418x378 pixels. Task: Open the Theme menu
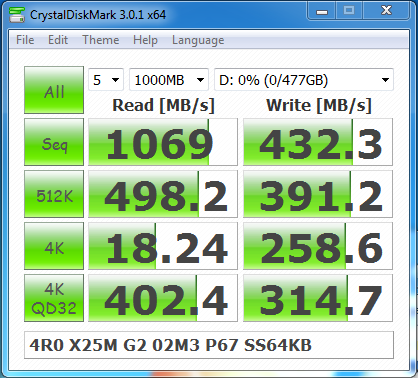[x=101, y=40]
